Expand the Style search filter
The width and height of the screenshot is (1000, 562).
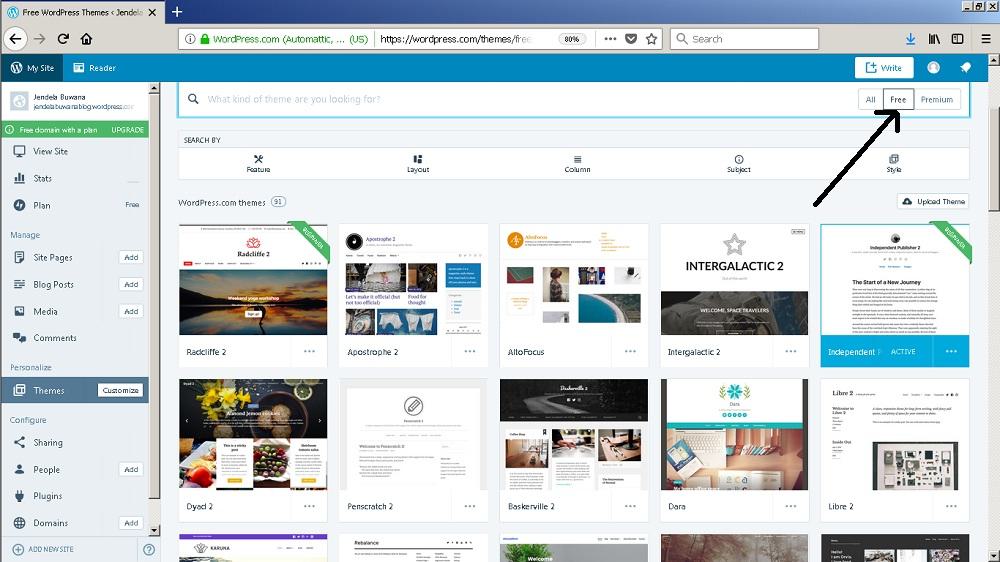tap(893, 163)
